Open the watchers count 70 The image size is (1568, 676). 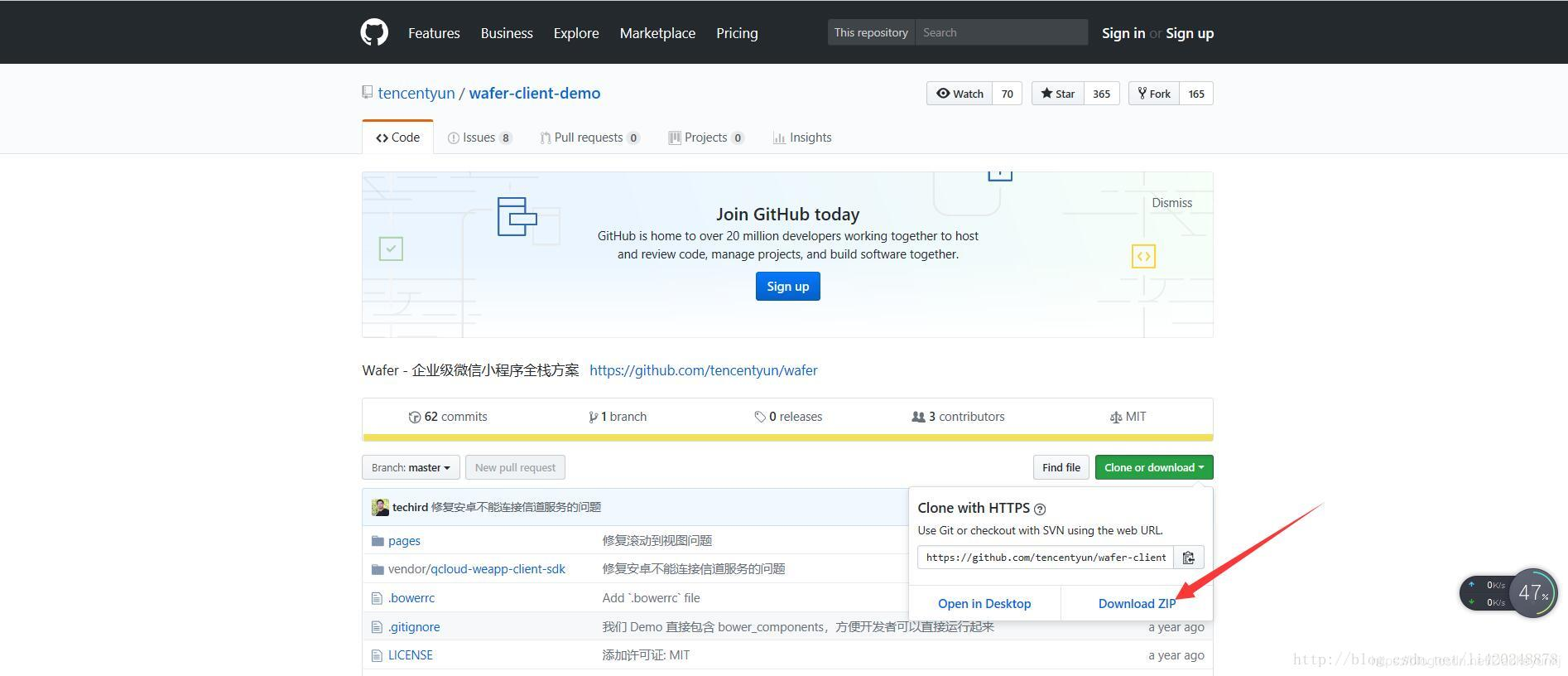coord(1007,94)
